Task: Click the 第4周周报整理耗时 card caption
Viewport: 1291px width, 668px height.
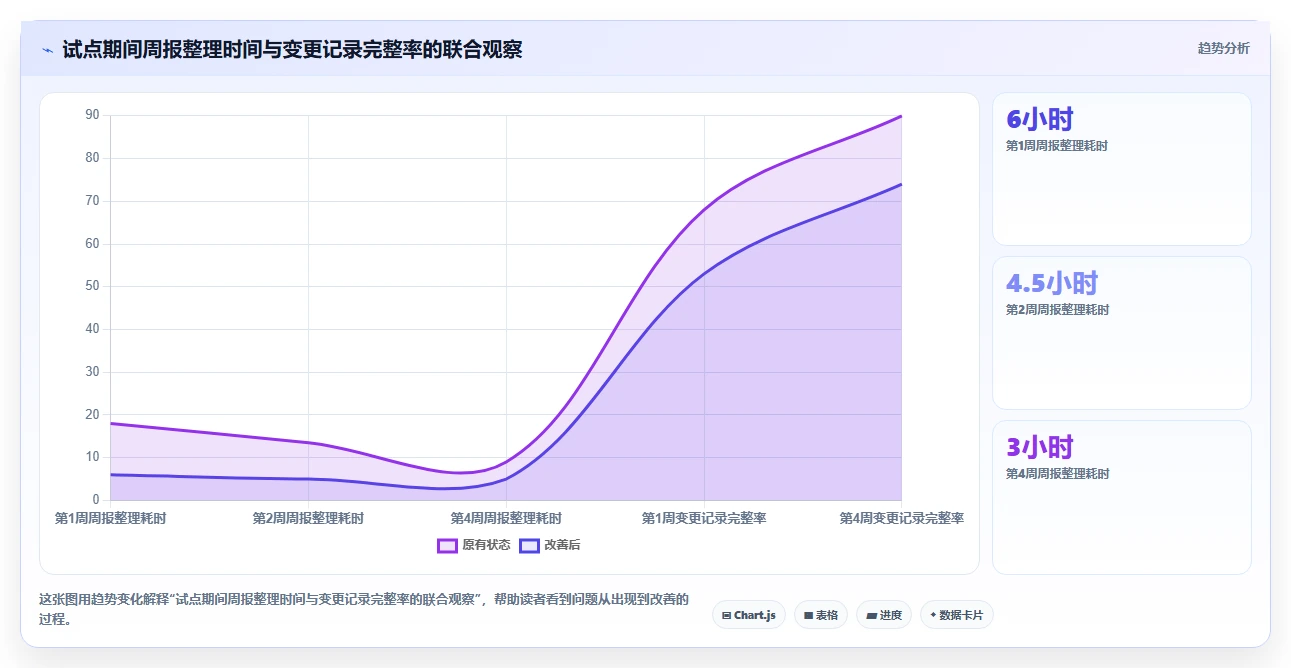Action: [1057, 474]
